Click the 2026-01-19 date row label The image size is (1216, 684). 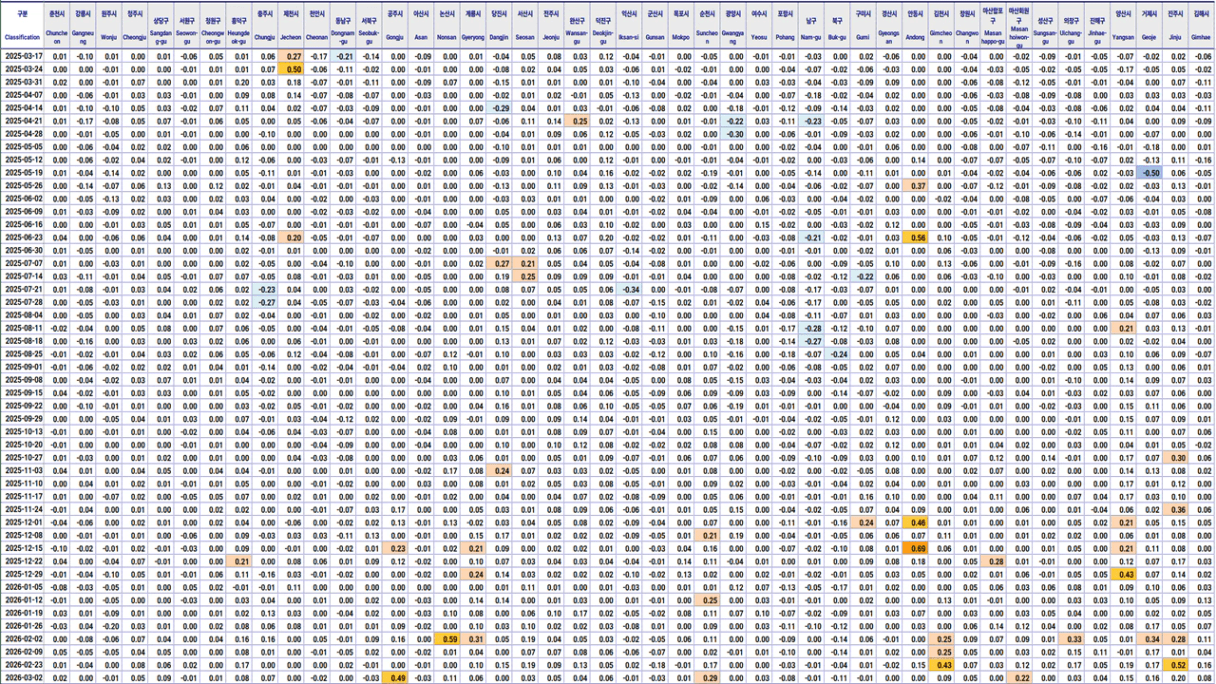pos(23,613)
